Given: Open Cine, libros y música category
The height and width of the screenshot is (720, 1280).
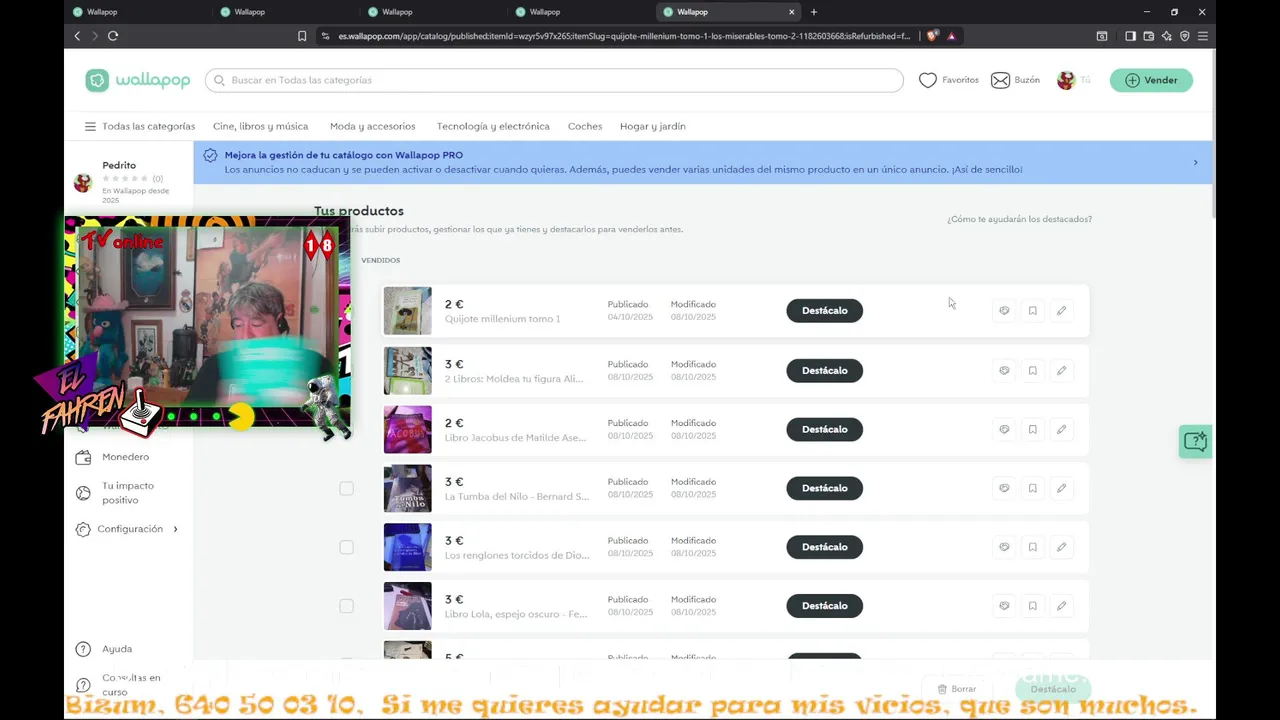Looking at the screenshot, I should 260,127.
